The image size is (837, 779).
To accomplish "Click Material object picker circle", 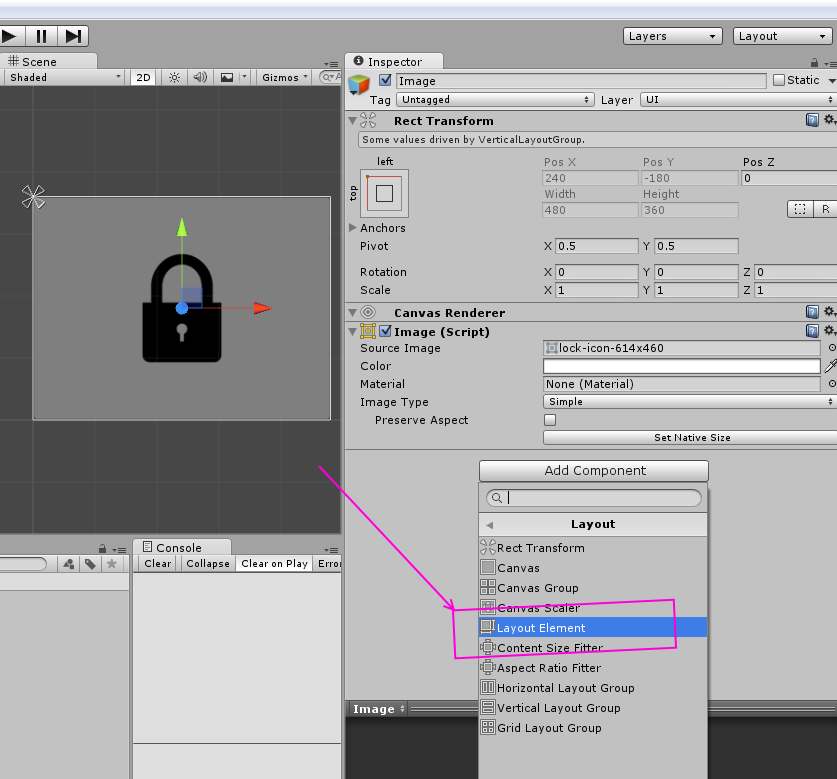I will (832, 384).
